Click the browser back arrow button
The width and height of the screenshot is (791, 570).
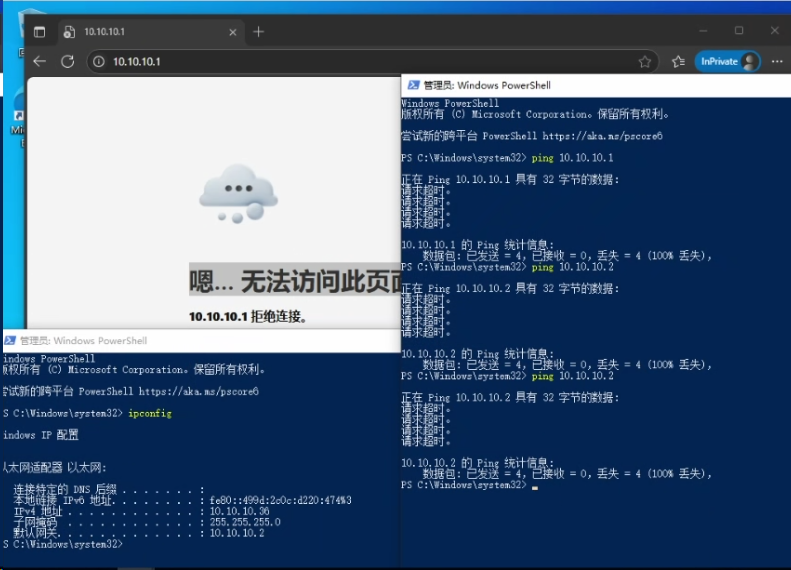pos(40,61)
